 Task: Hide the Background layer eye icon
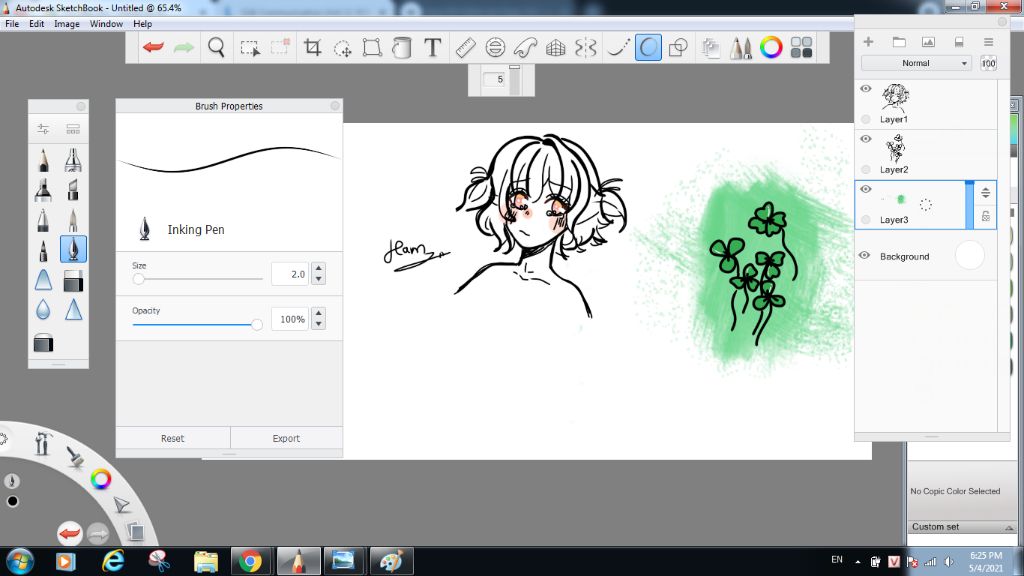pyautogui.click(x=865, y=255)
